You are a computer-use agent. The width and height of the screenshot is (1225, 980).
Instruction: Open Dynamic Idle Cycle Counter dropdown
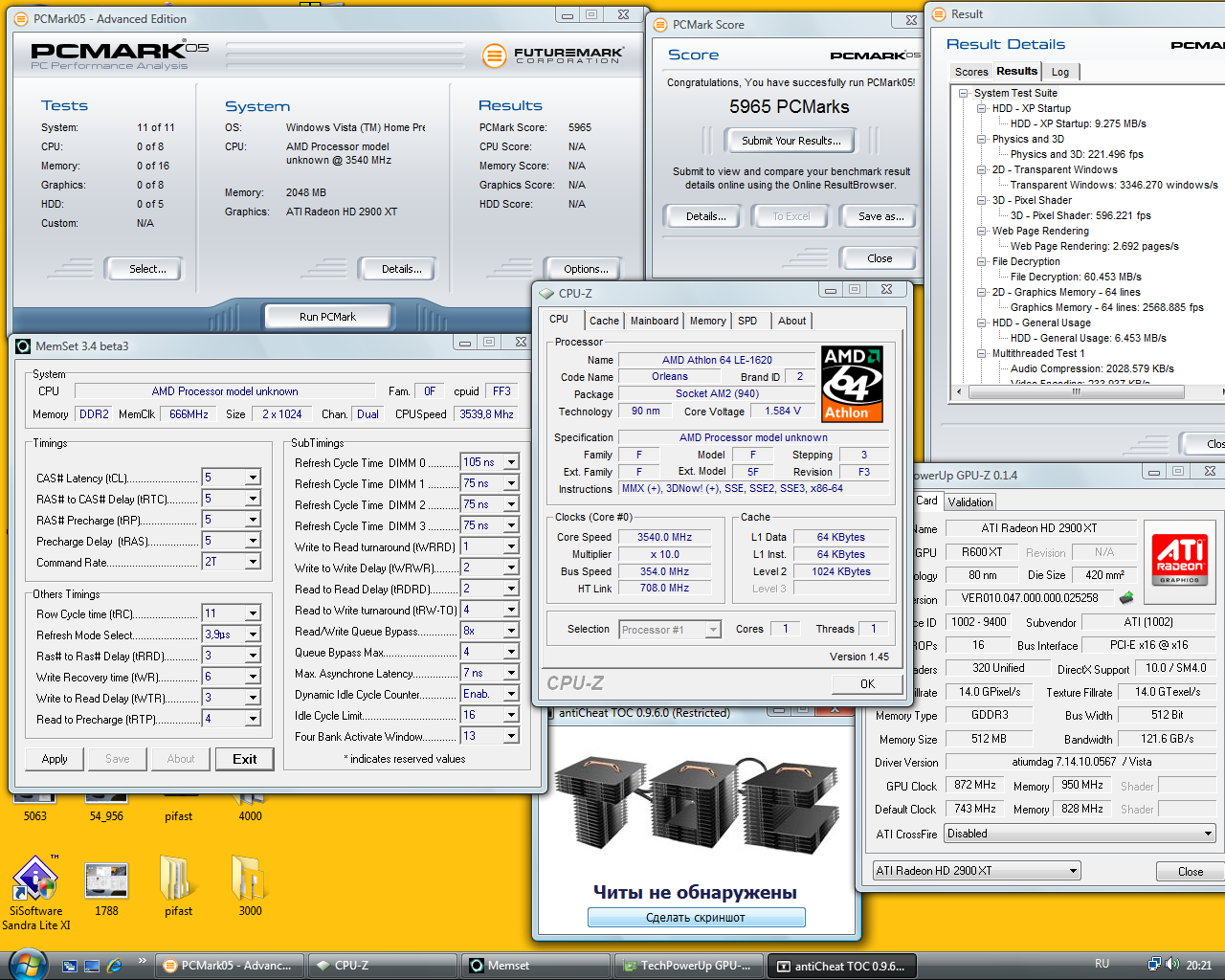point(511,694)
